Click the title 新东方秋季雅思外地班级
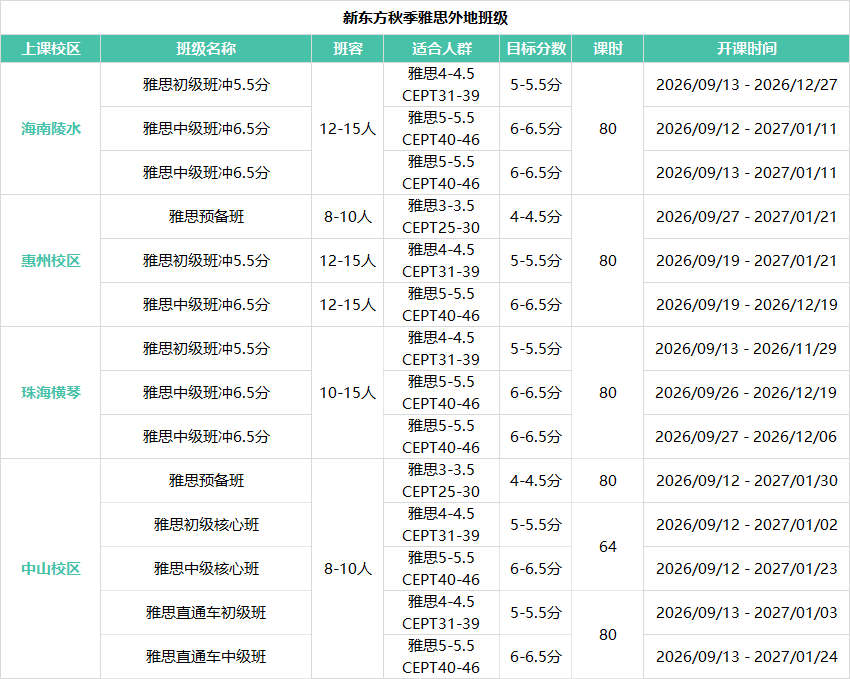850x679 pixels. 425,18
